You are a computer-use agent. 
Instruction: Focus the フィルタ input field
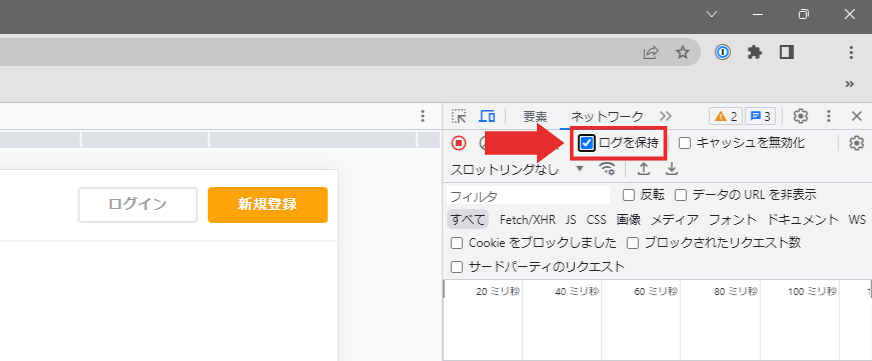528,196
